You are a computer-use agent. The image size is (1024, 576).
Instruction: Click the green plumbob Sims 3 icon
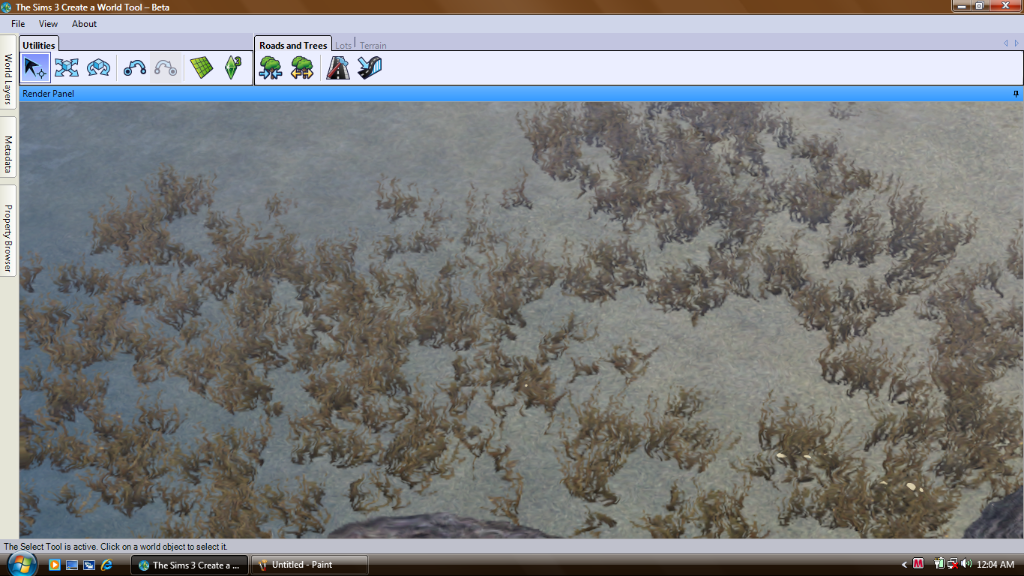coord(233,68)
